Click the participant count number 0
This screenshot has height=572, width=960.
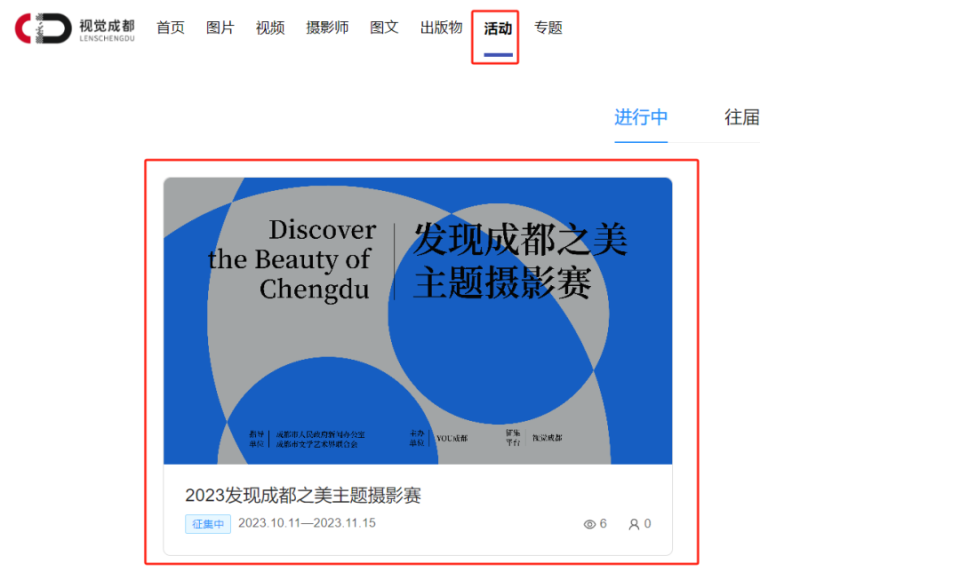pos(647,524)
